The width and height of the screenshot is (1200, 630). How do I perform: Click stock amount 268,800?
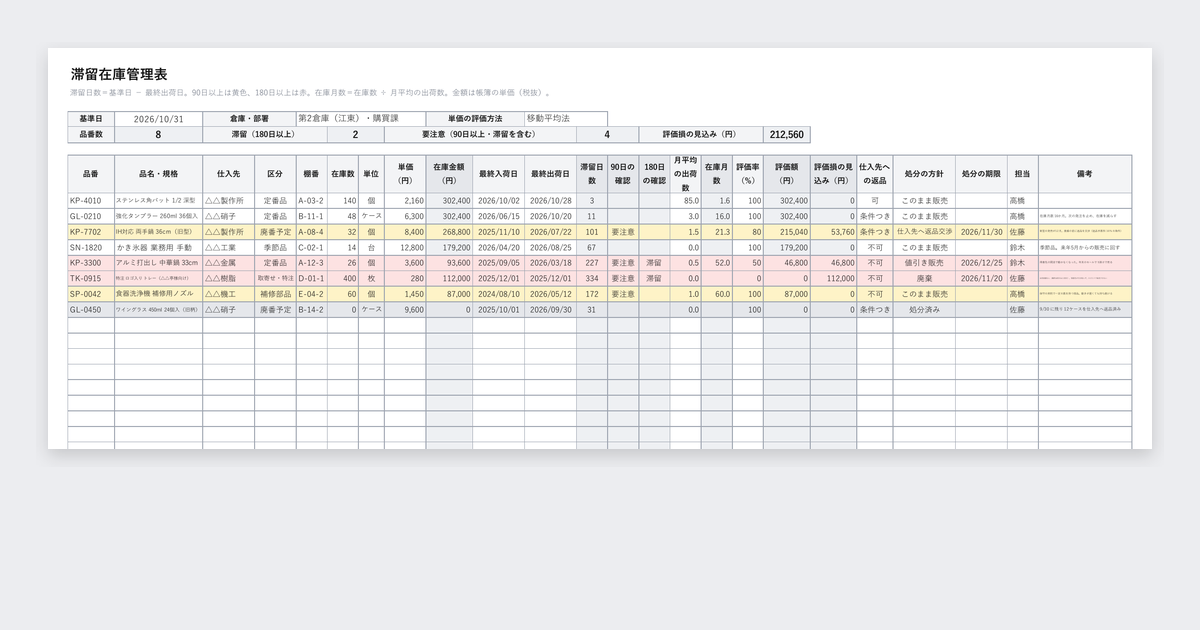449,231
